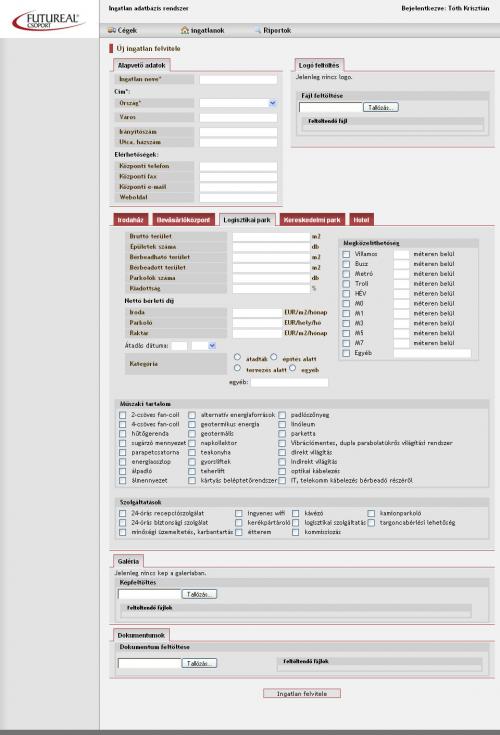The width and height of the screenshot is (500, 735).
Task: Tick the targoncabérlési lehetőség checkbox
Action: click(371, 523)
